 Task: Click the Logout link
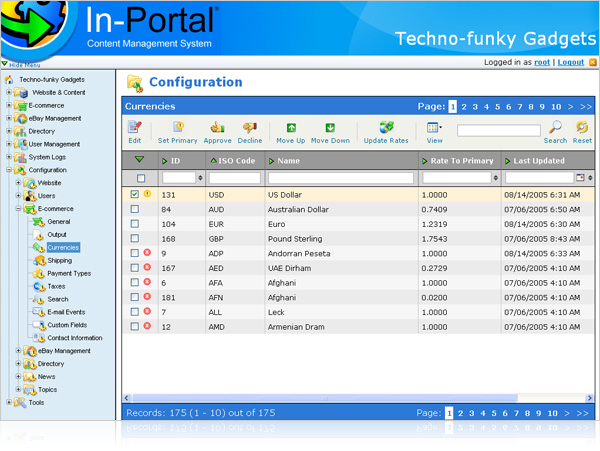[571, 62]
